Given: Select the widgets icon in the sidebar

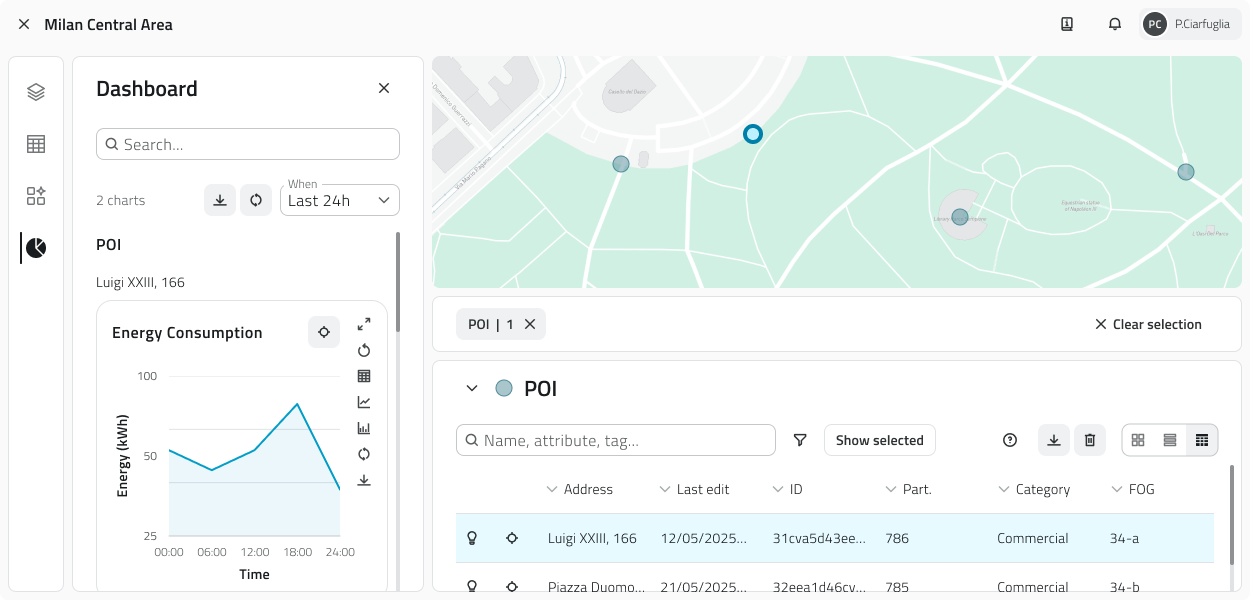Looking at the screenshot, I should (x=36, y=196).
